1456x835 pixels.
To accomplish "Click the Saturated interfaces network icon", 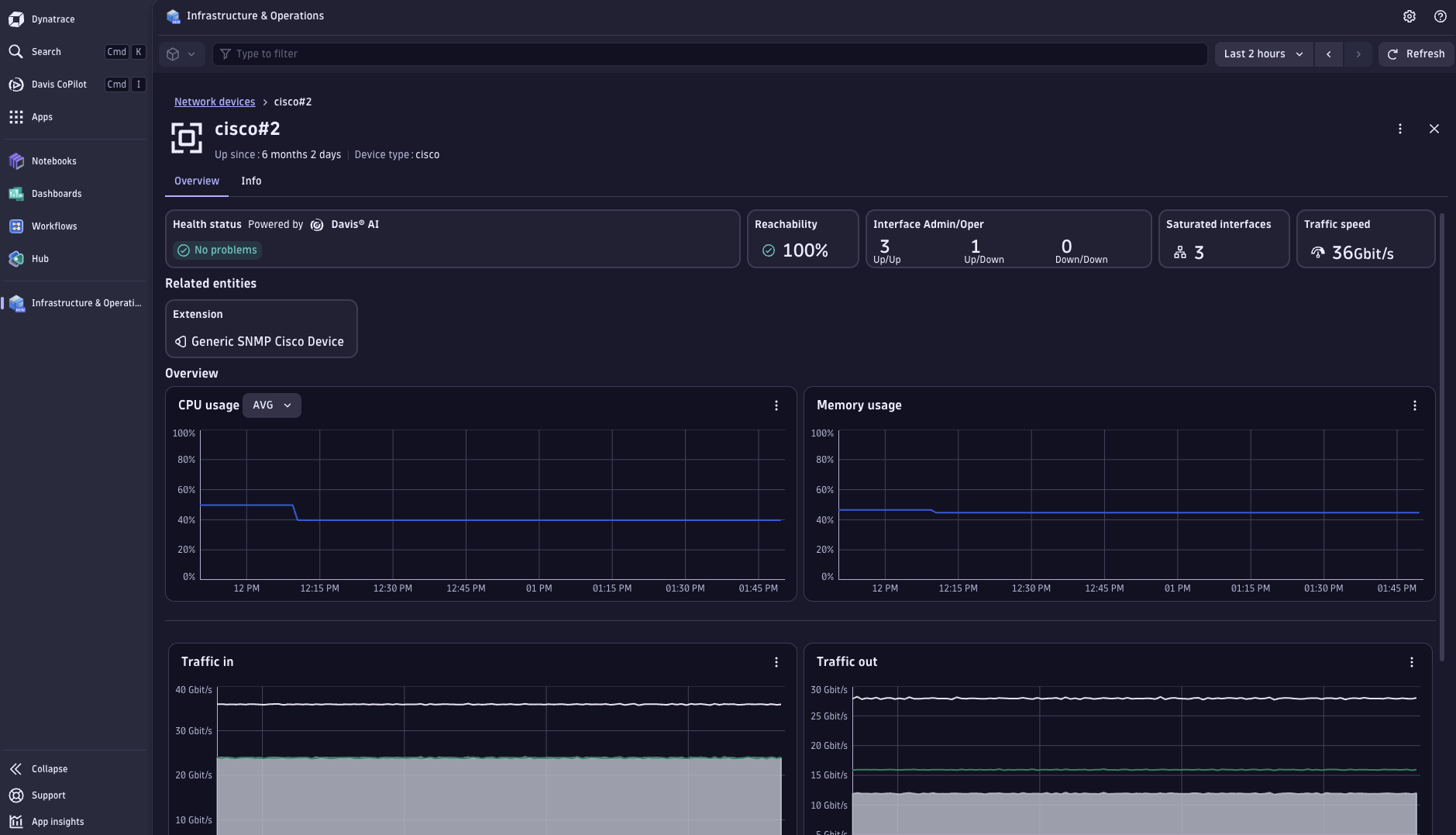I will (x=1180, y=253).
